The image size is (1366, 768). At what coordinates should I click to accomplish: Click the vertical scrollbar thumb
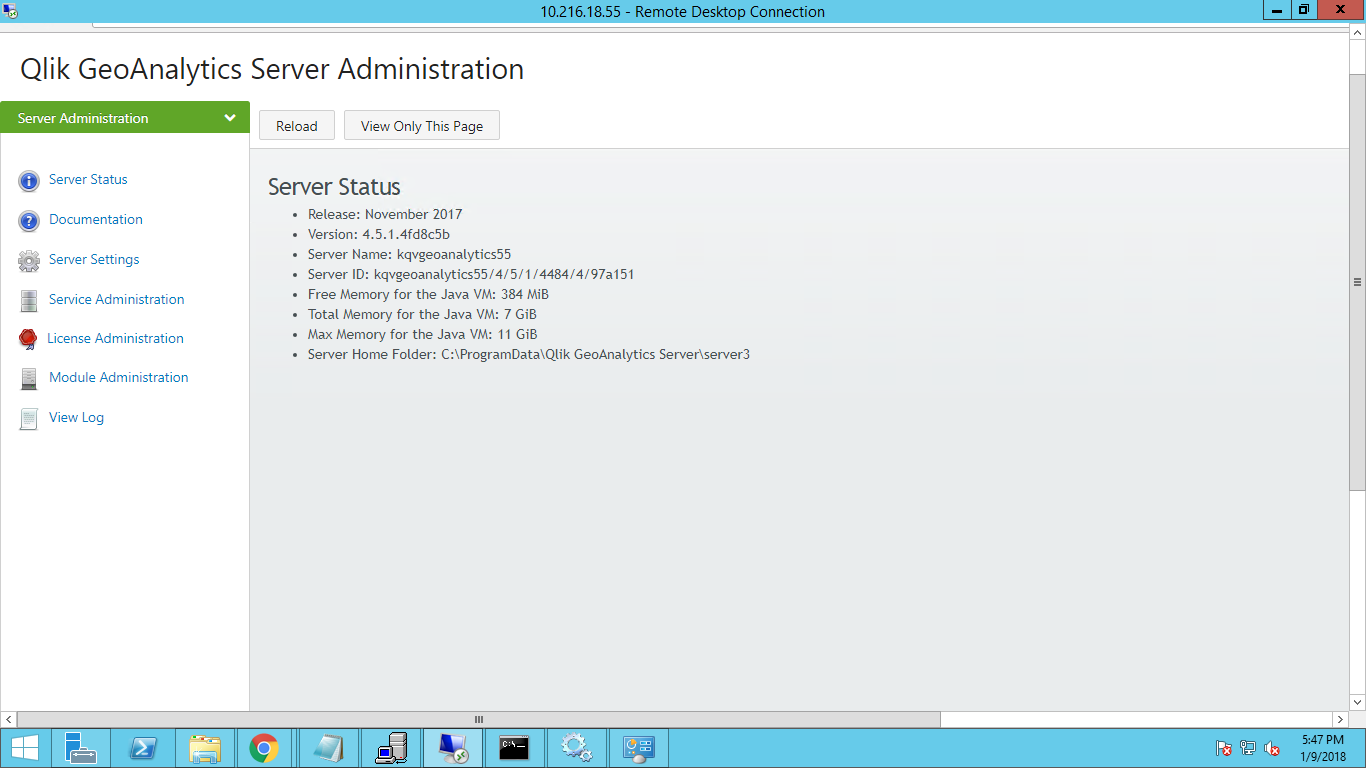(x=1357, y=282)
